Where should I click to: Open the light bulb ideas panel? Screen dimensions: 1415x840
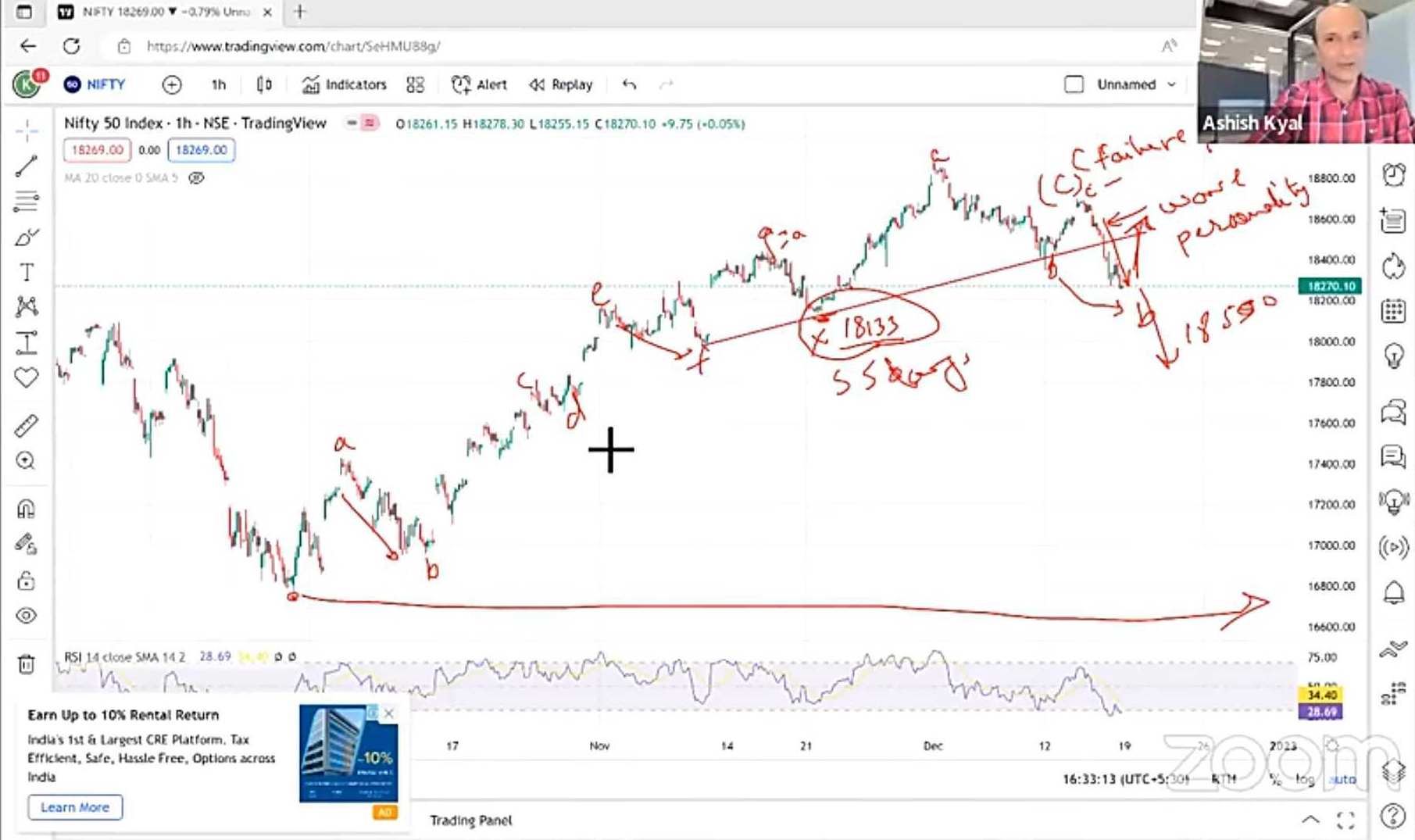pyautogui.click(x=1394, y=356)
